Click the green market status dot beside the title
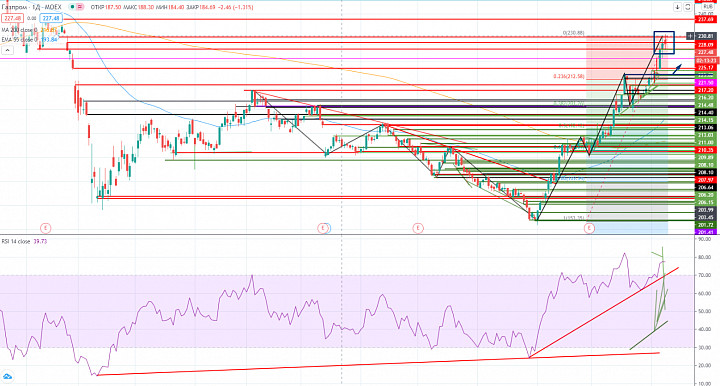 73,7
